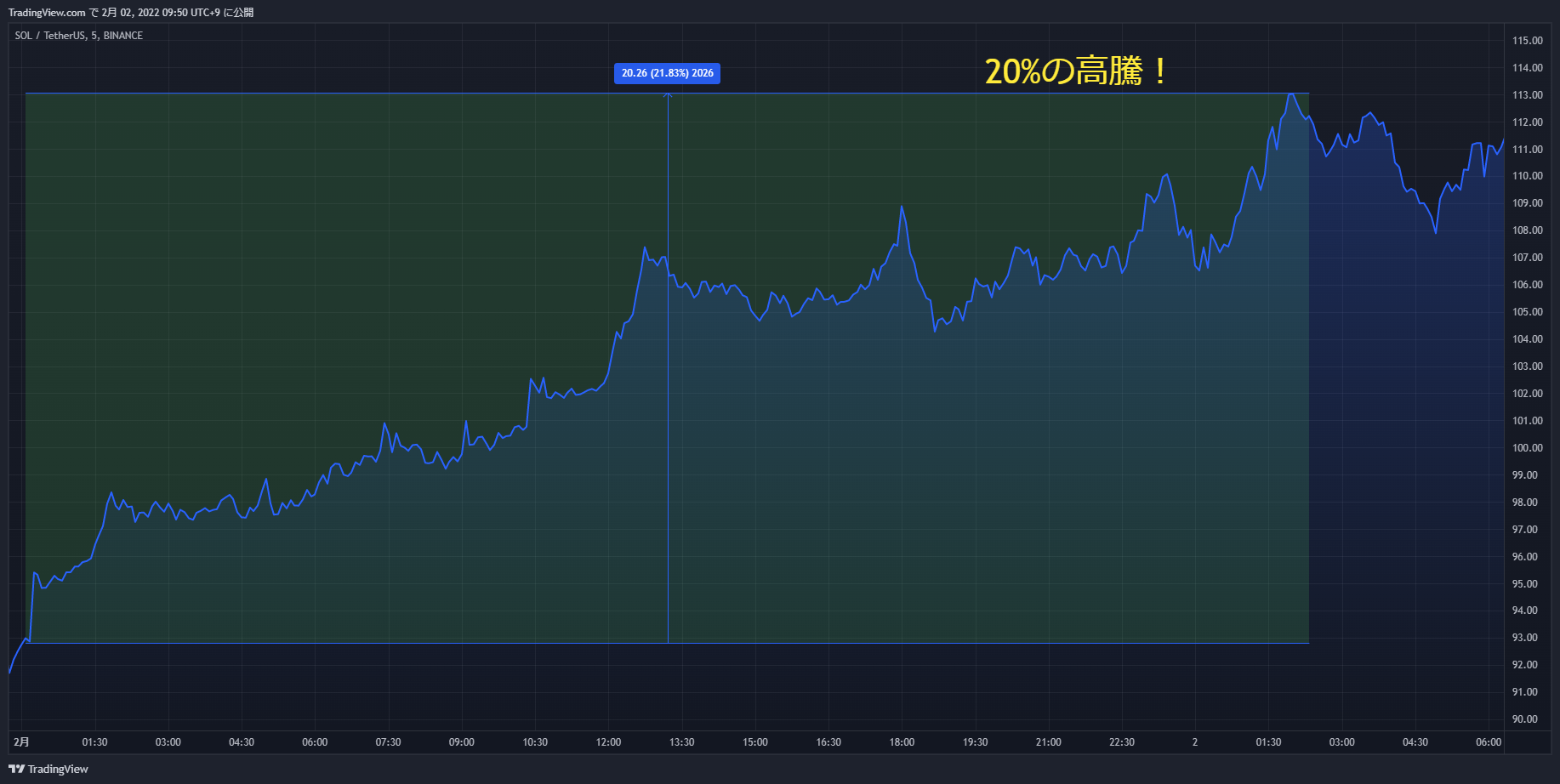Click the 107.00 price axis label
Screen dimensions: 1560x784
pyautogui.click(x=1527, y=258)
